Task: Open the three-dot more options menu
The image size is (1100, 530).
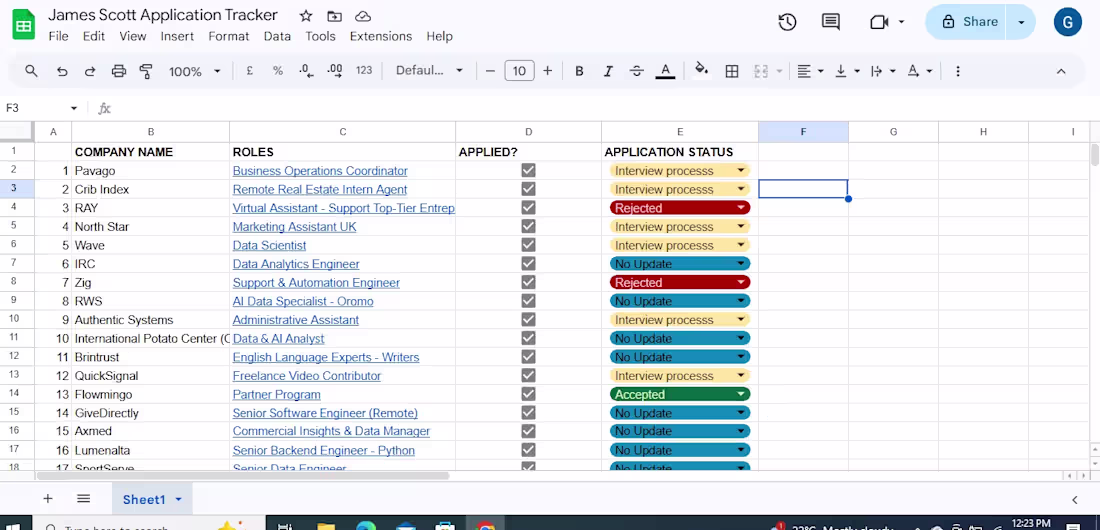Action: (x=958, y=71)
